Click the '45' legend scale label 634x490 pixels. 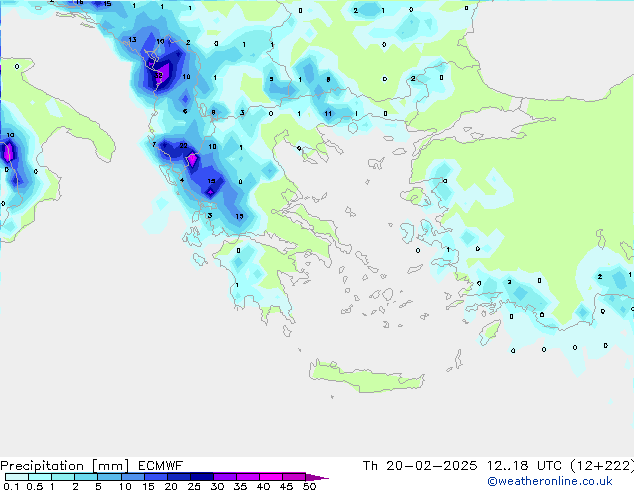click(286, 486)
